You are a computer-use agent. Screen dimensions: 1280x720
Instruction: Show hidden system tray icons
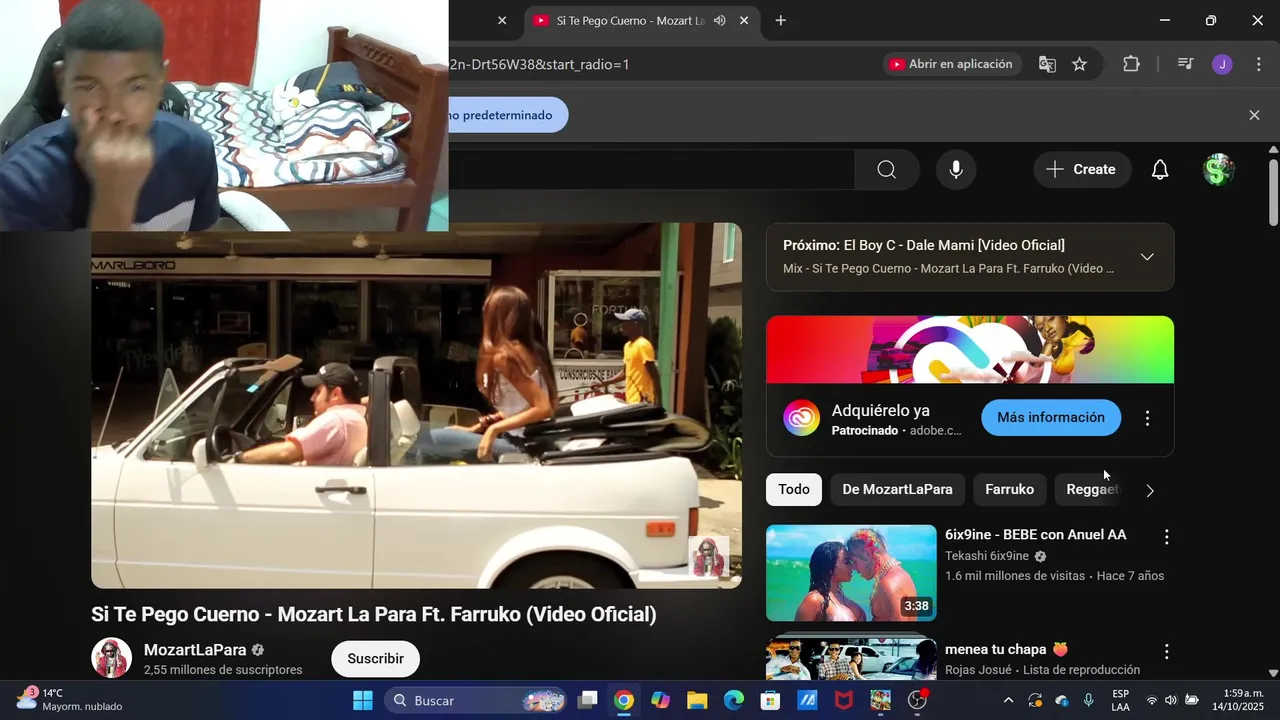point(1008,700)
